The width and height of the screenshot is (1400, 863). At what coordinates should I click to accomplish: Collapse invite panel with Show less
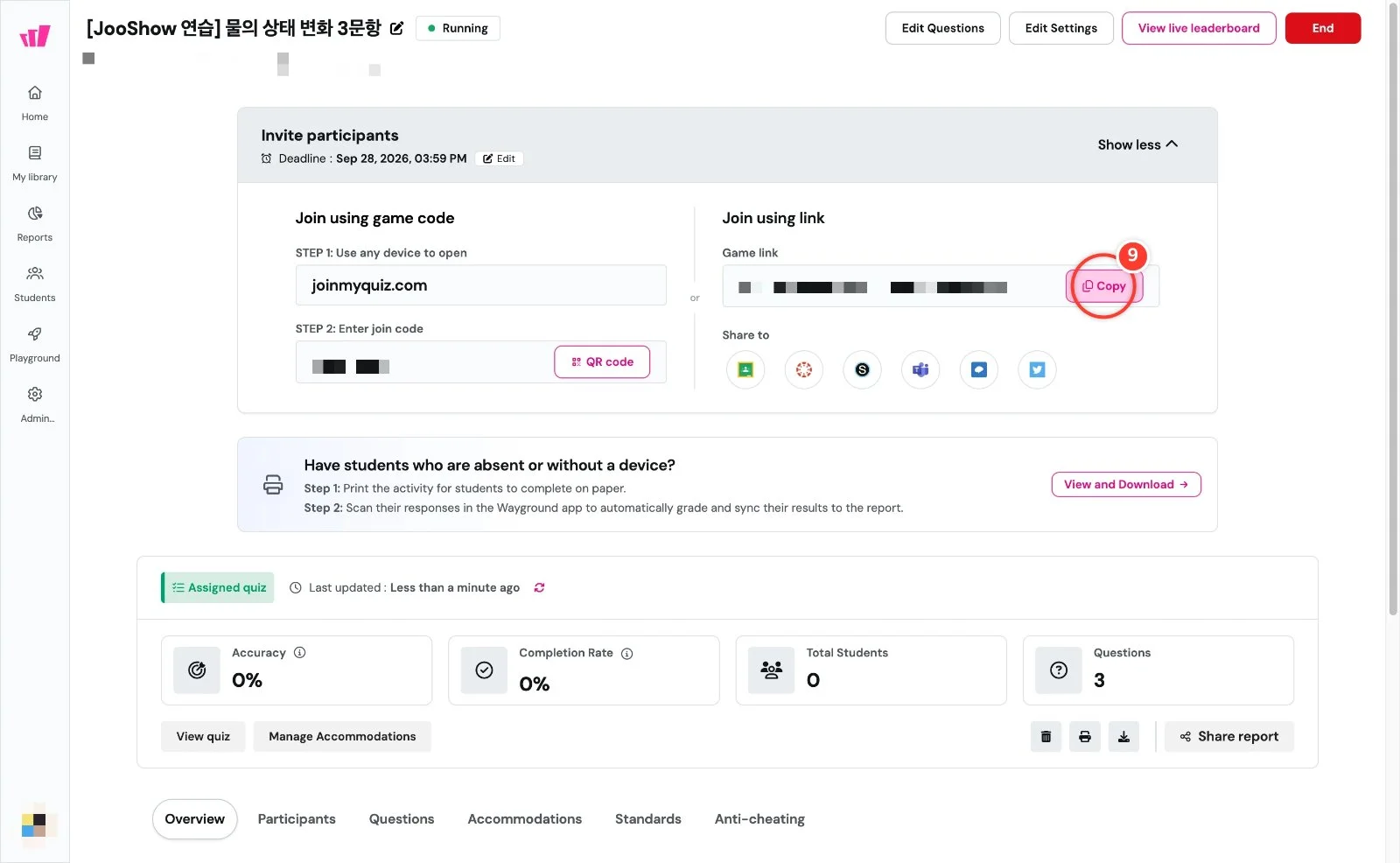[1137, 144]
